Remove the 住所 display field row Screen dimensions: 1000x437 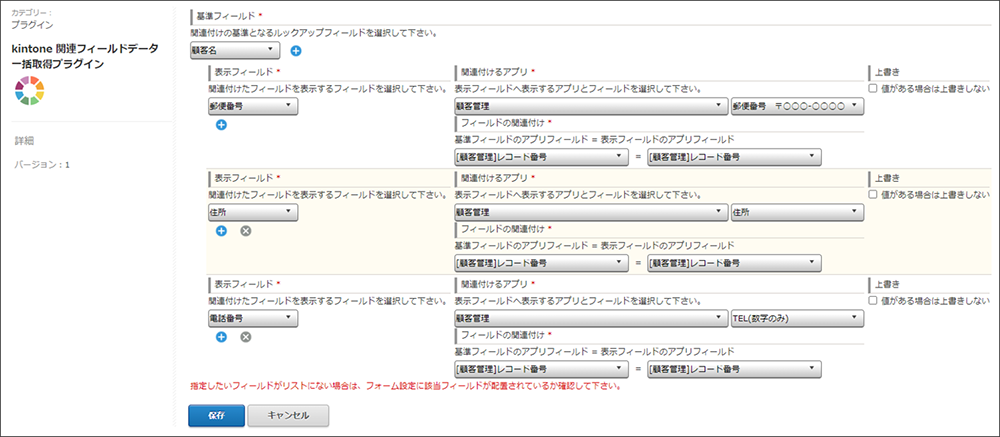coord(246,231)
